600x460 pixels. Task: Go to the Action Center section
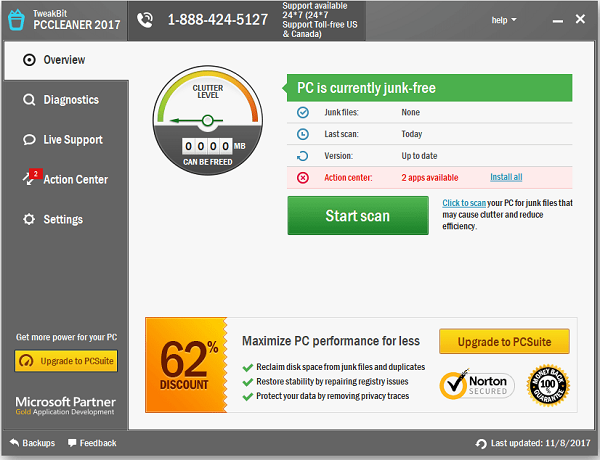click(67, 179)
